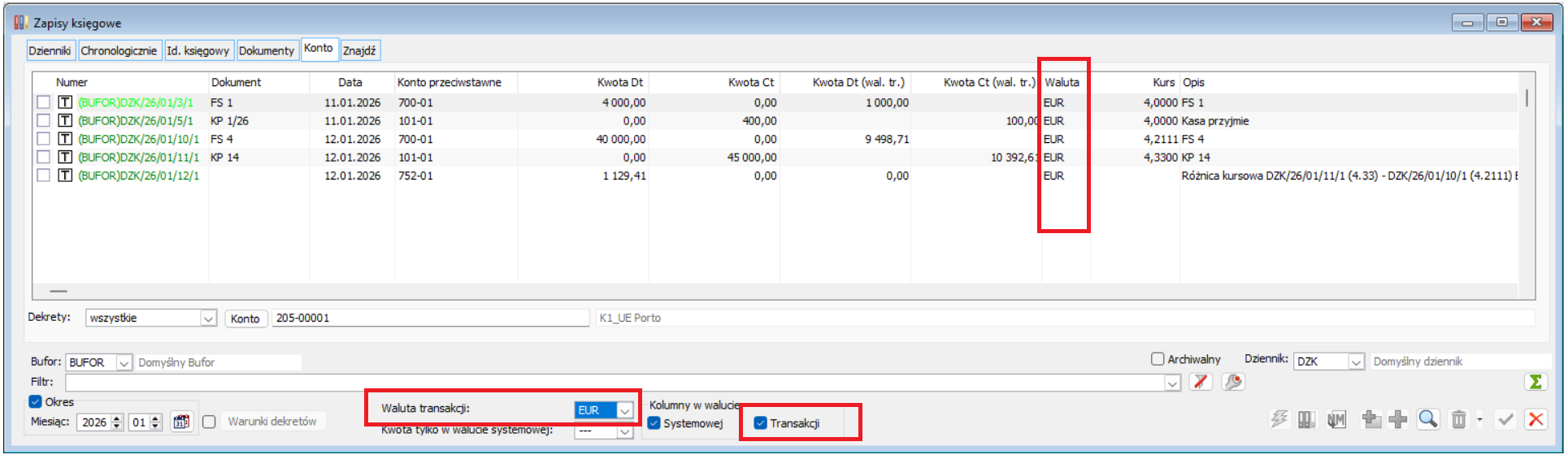Click the checkmark confirm icon

point(1505,419)
